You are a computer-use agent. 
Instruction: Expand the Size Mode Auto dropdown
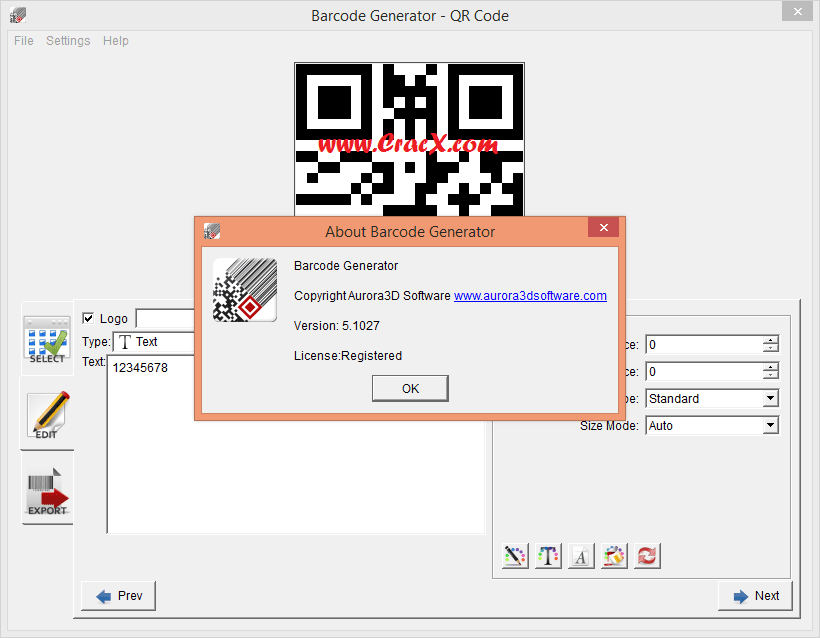(x=770, y=426)
